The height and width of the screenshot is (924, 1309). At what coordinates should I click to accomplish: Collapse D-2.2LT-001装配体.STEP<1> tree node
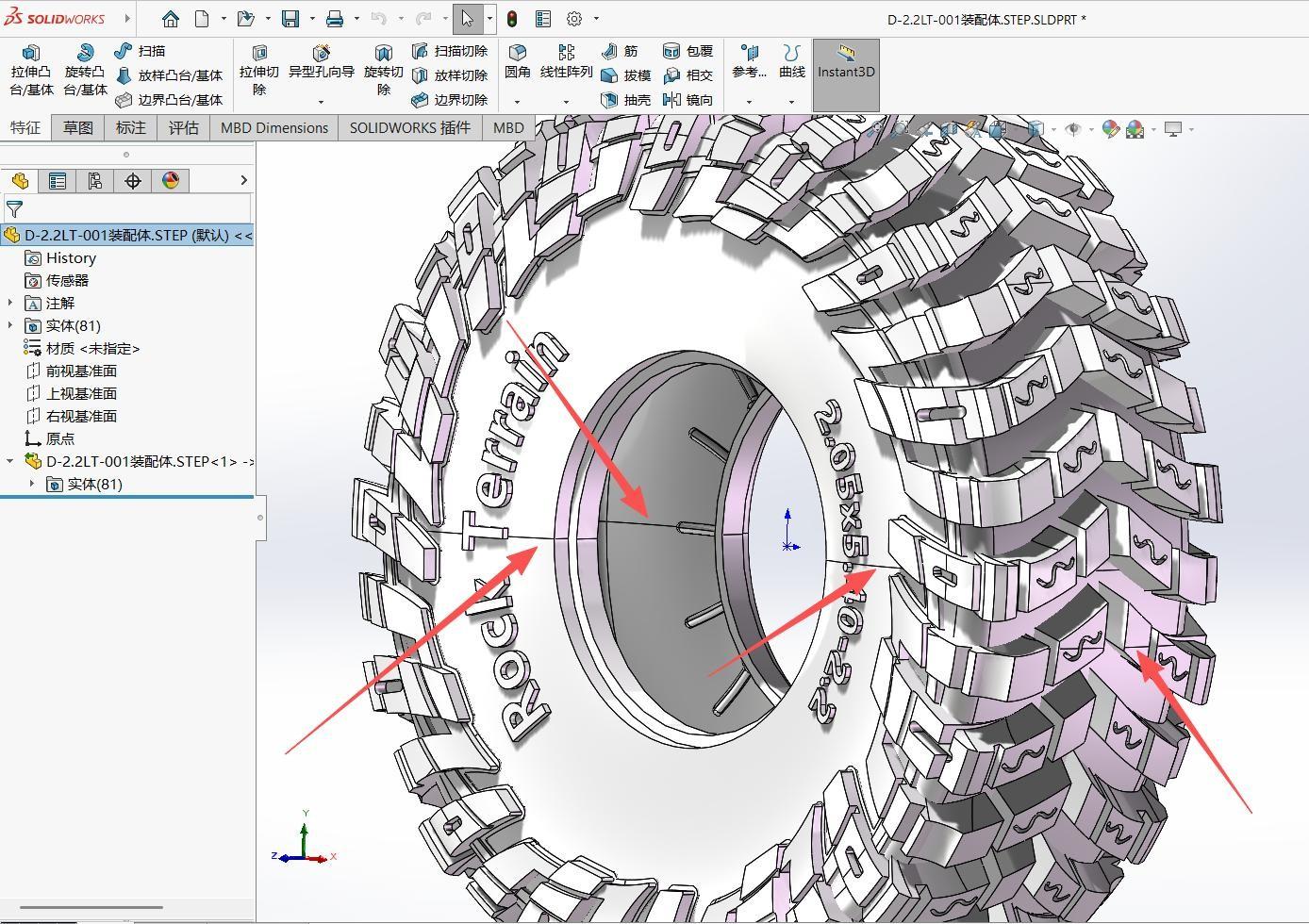pyautogui.click(x=10, y=461)
